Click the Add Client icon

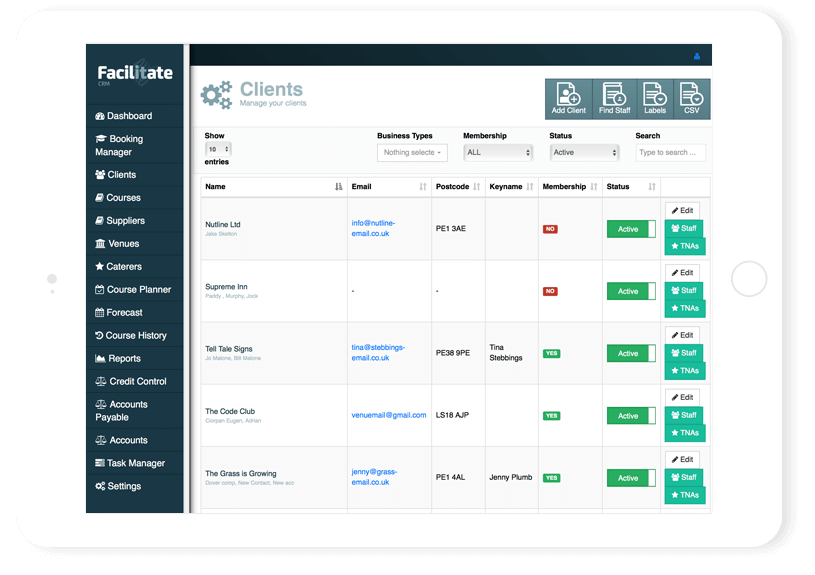point(568,98)
